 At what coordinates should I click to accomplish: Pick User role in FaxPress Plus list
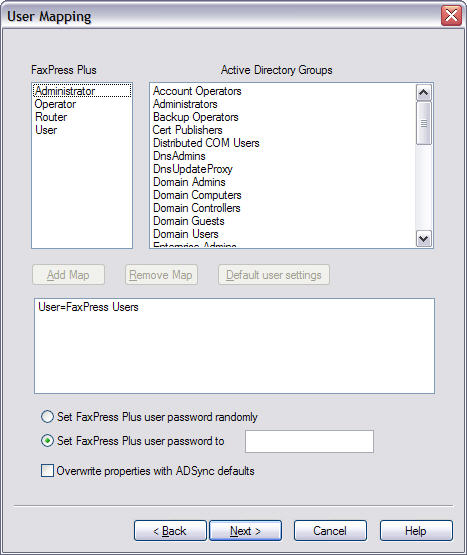pos(46,130)
